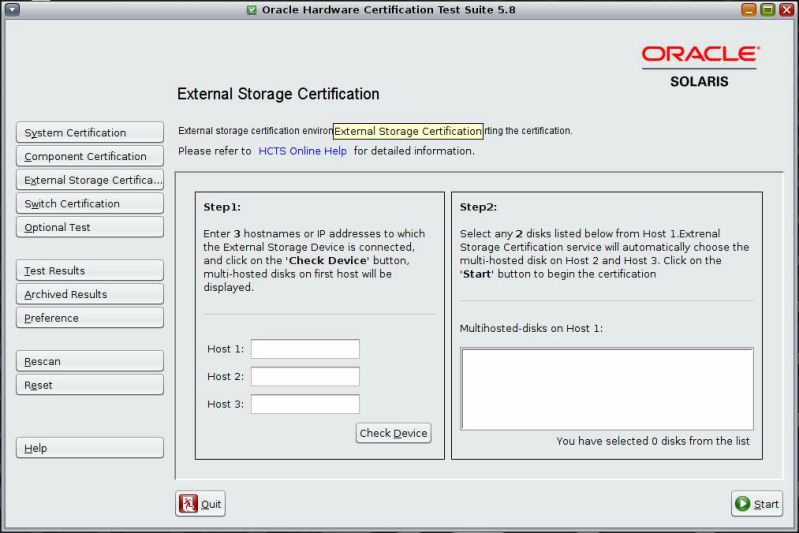This screenshot has height=533, width=799.
Task: Start the certification with the Start button
Action: point(757,504)
